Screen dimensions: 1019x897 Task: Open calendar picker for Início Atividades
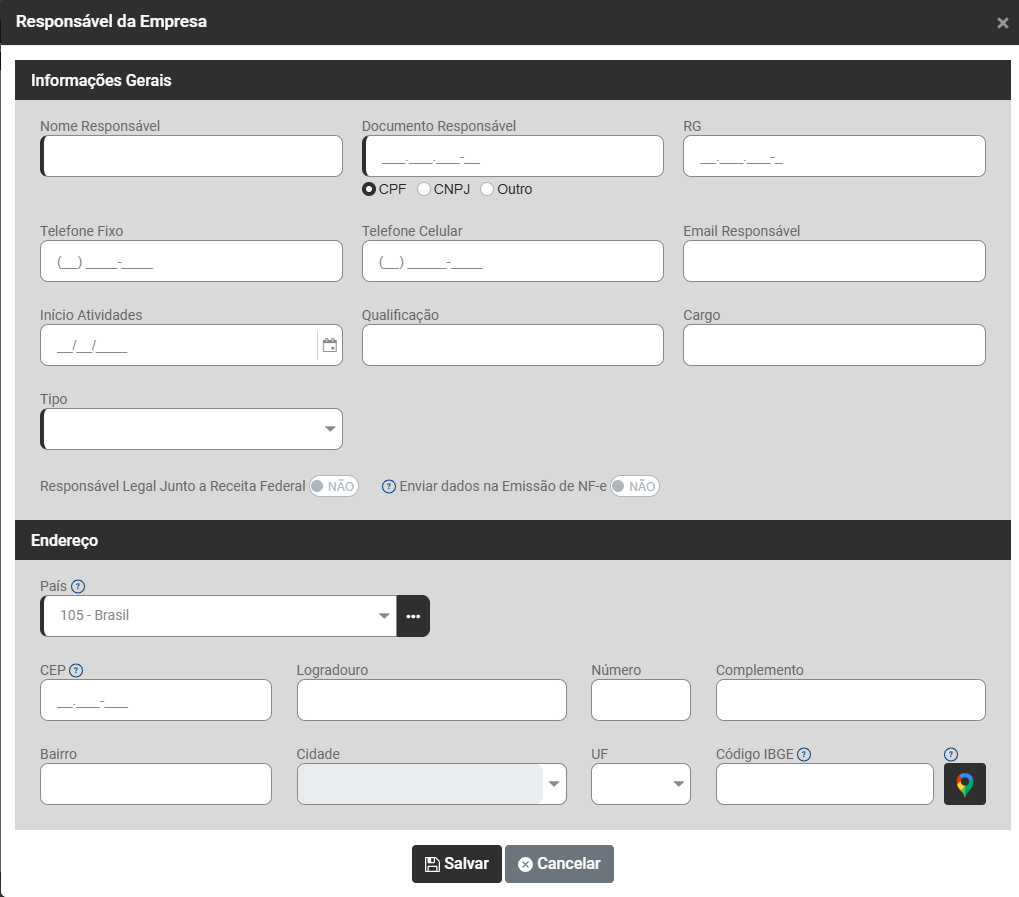(x=329, y=346)
